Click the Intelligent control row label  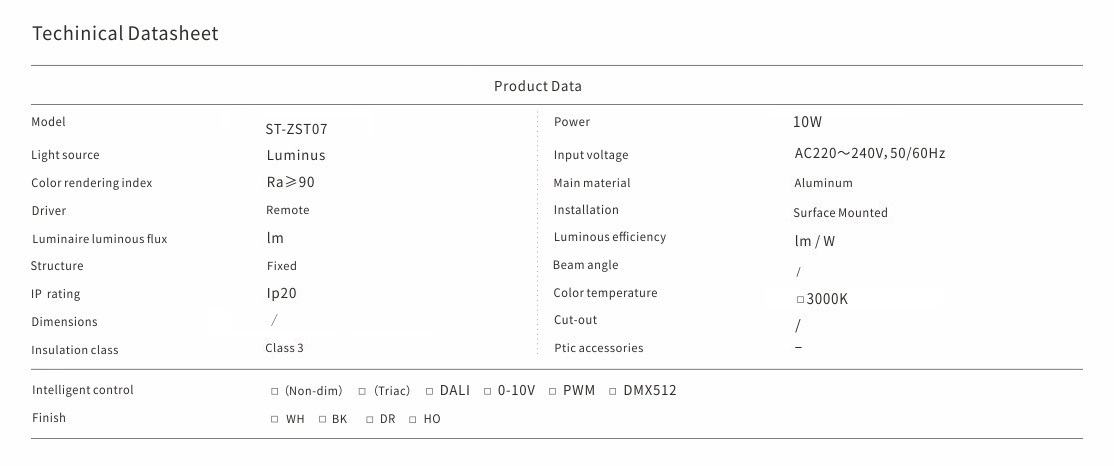(82, 390)
